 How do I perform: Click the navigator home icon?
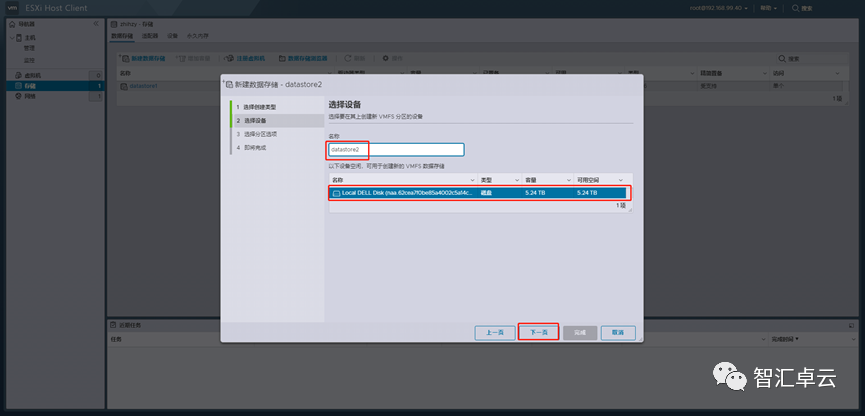pos(12,24)
